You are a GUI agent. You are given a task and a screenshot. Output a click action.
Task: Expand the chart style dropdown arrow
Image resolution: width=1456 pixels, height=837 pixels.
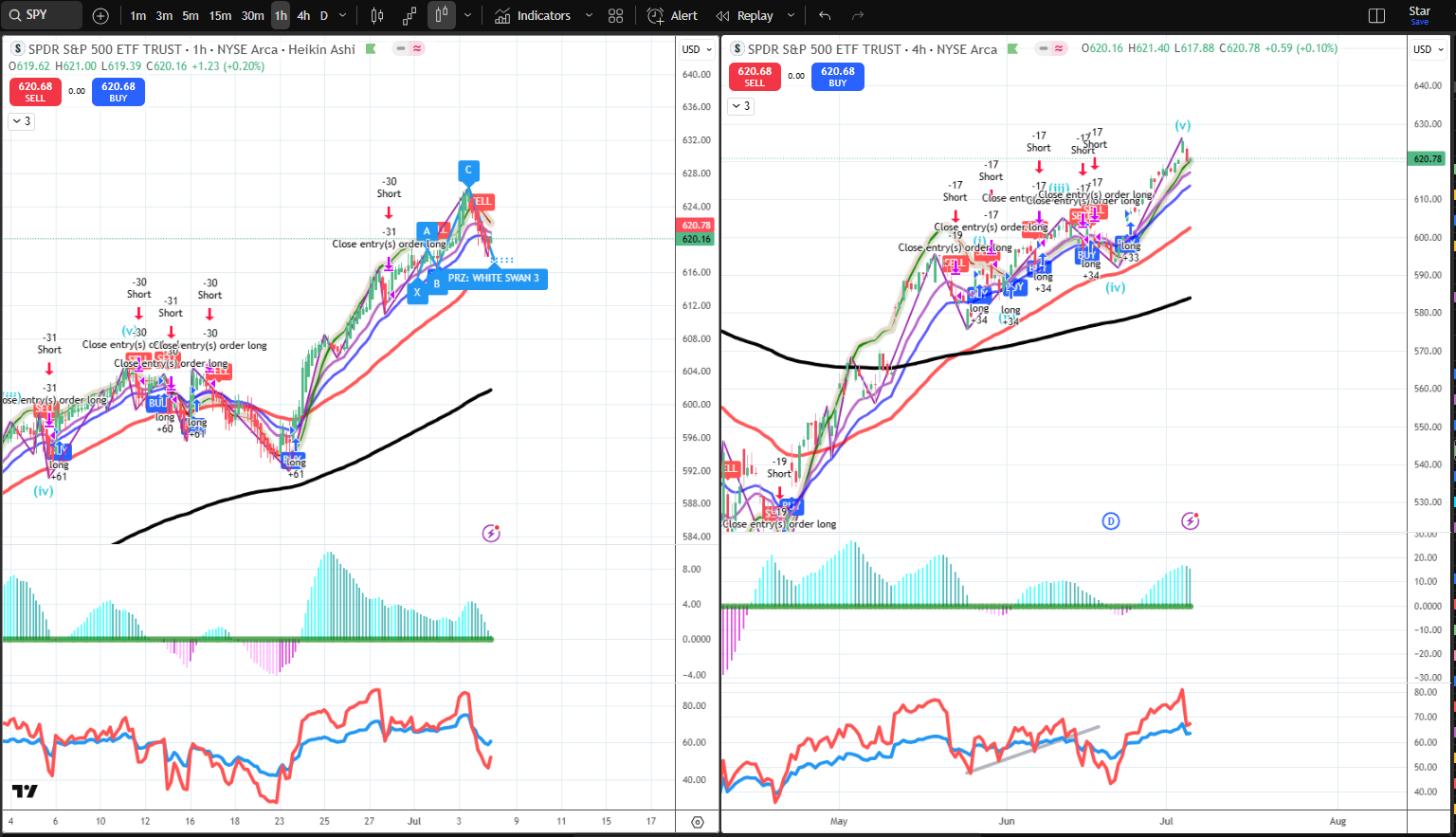[x=467, y=16]
